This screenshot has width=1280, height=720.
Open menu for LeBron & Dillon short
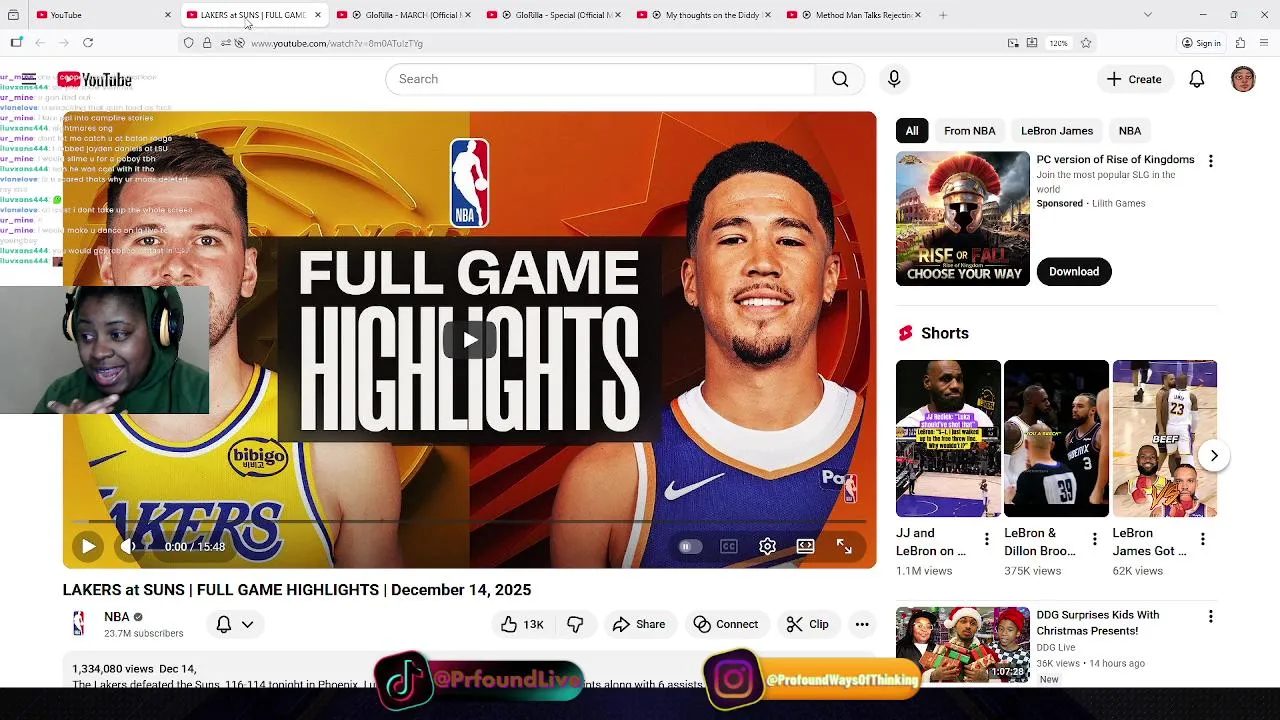click(x=1094, y=540)
